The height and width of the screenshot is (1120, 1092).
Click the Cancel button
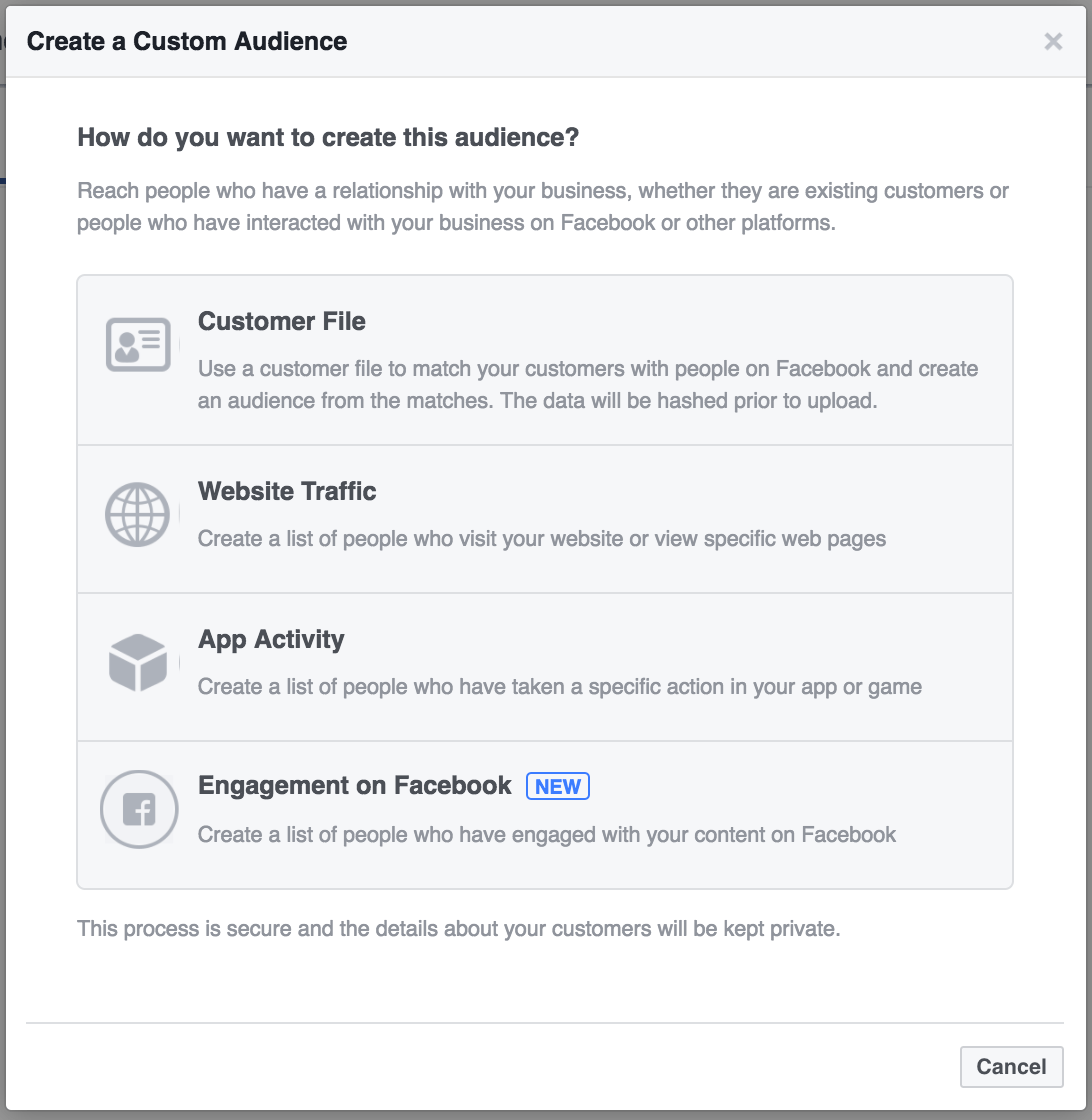[1011, 1066]
